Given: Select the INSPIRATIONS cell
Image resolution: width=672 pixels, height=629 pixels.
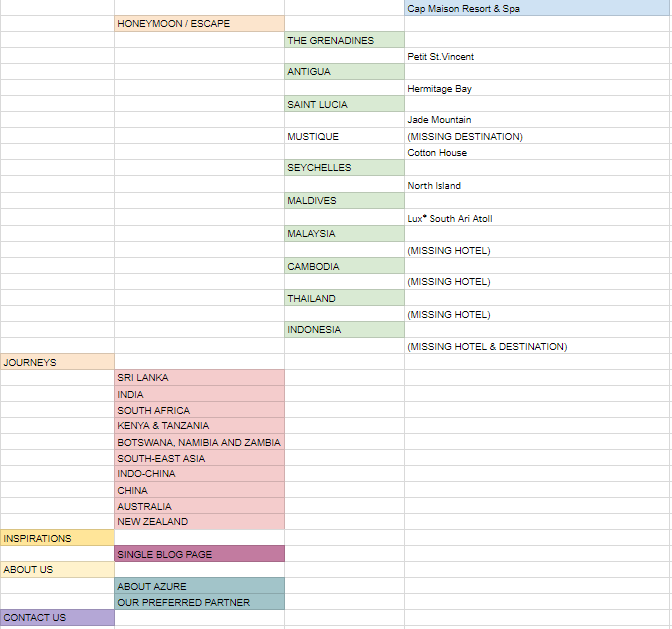Looking at the screenshot, I should [x=57, y=538].
